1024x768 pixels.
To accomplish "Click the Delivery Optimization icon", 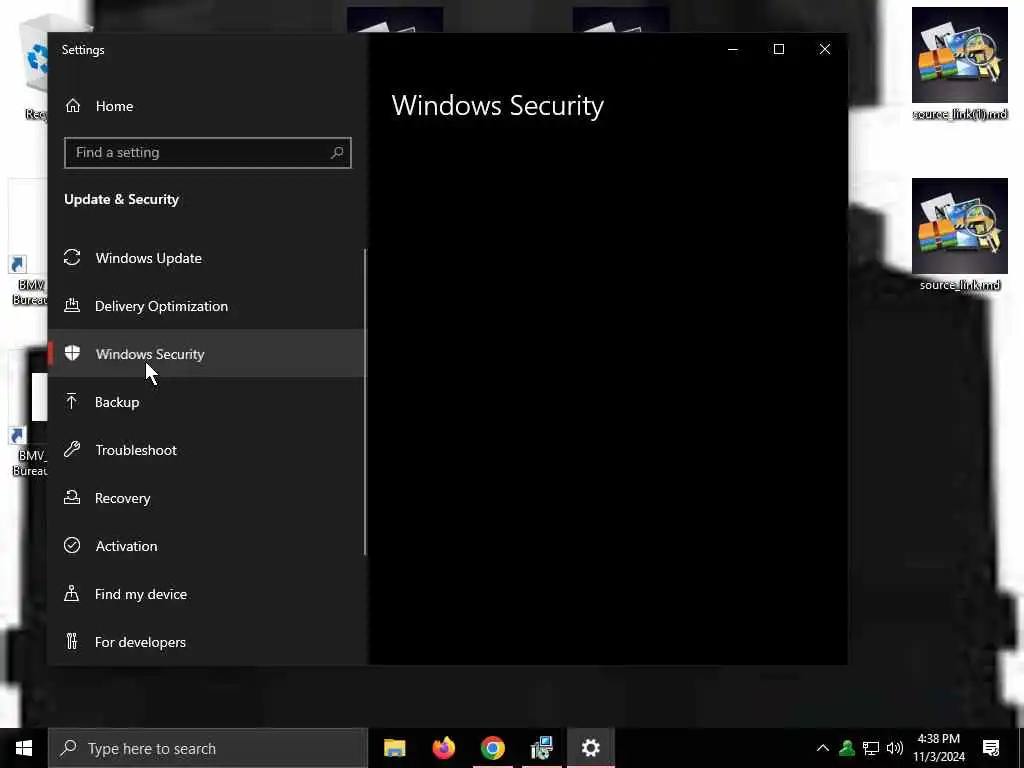I will 72,305.
